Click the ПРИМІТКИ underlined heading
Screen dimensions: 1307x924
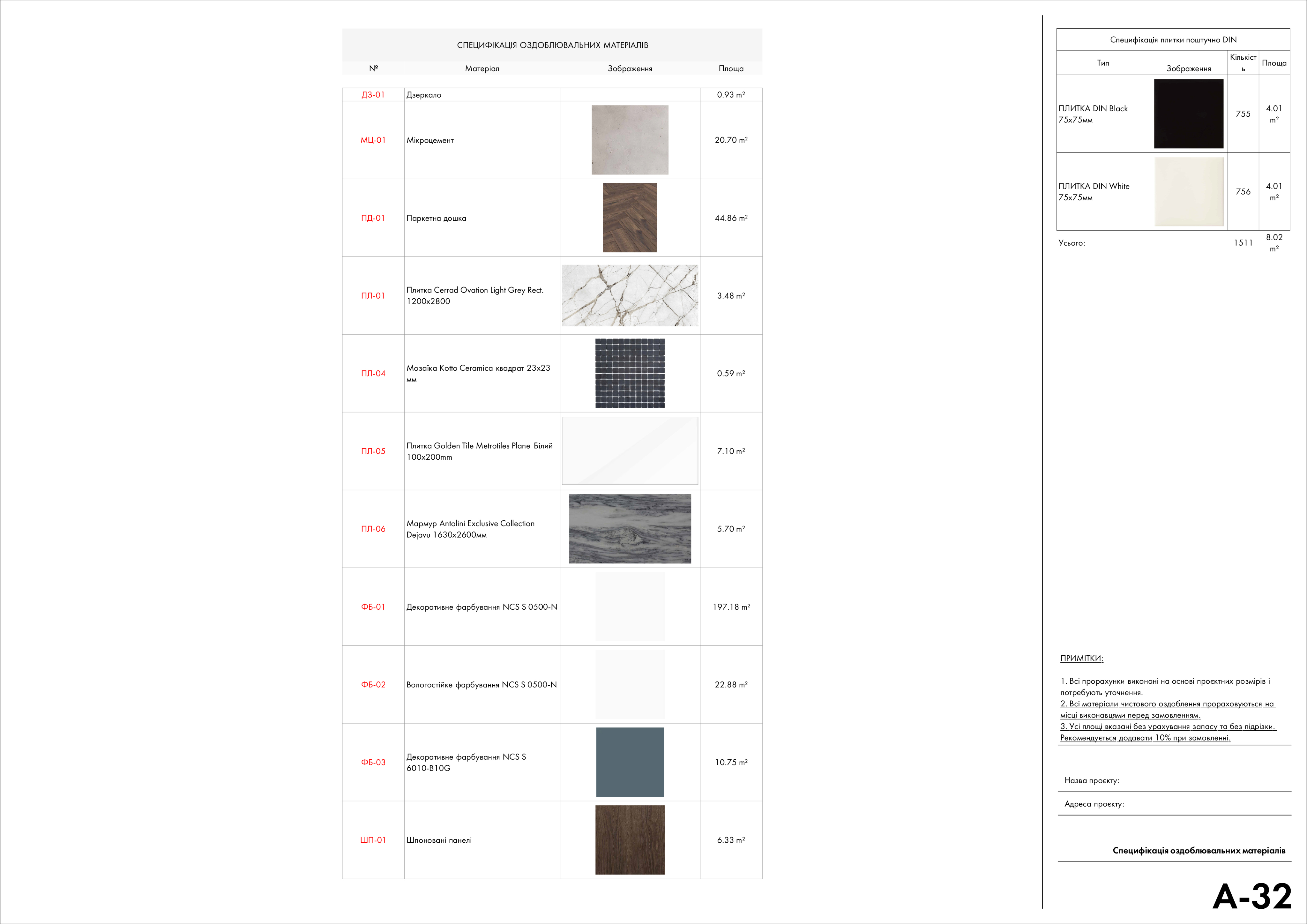(1081, 659)
